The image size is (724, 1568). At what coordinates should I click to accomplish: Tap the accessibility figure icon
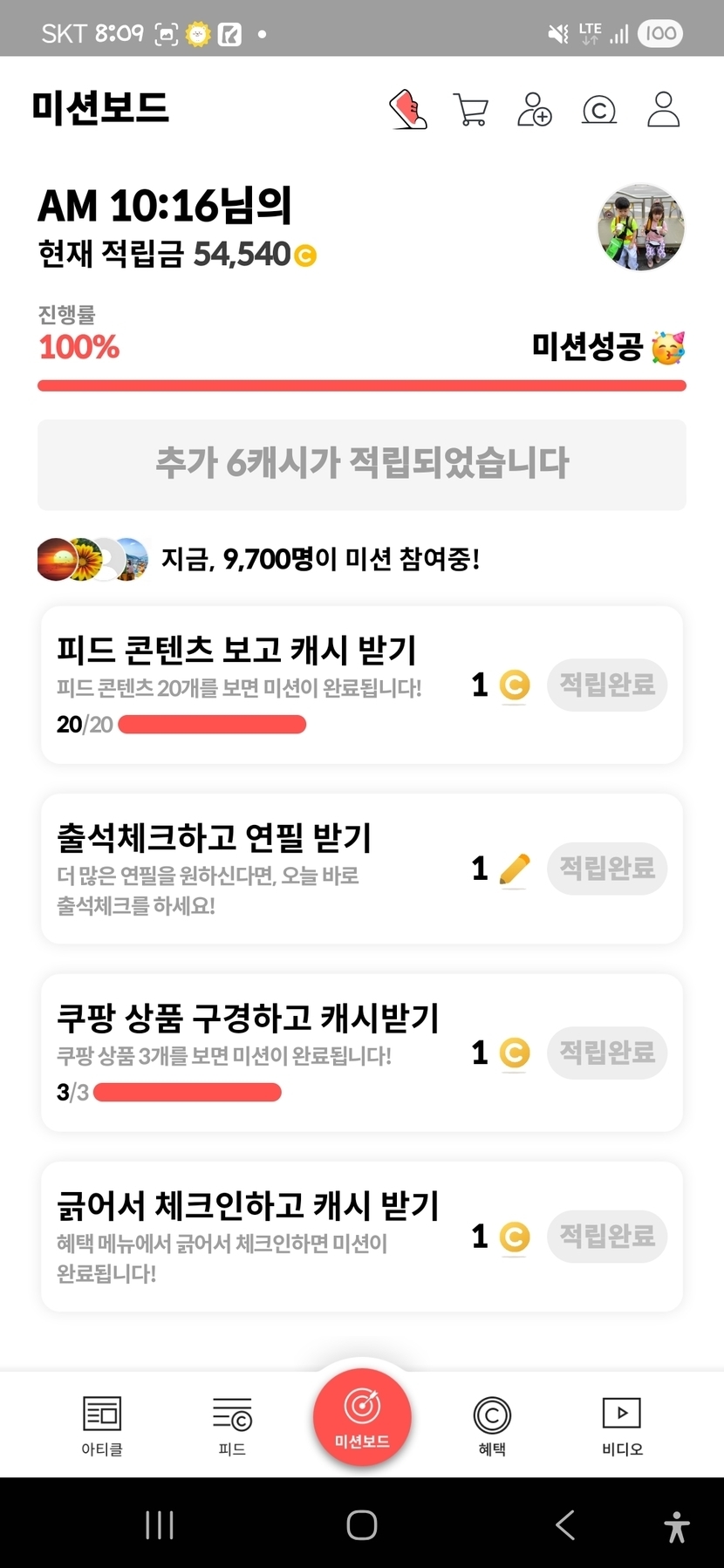(677, 1527)
